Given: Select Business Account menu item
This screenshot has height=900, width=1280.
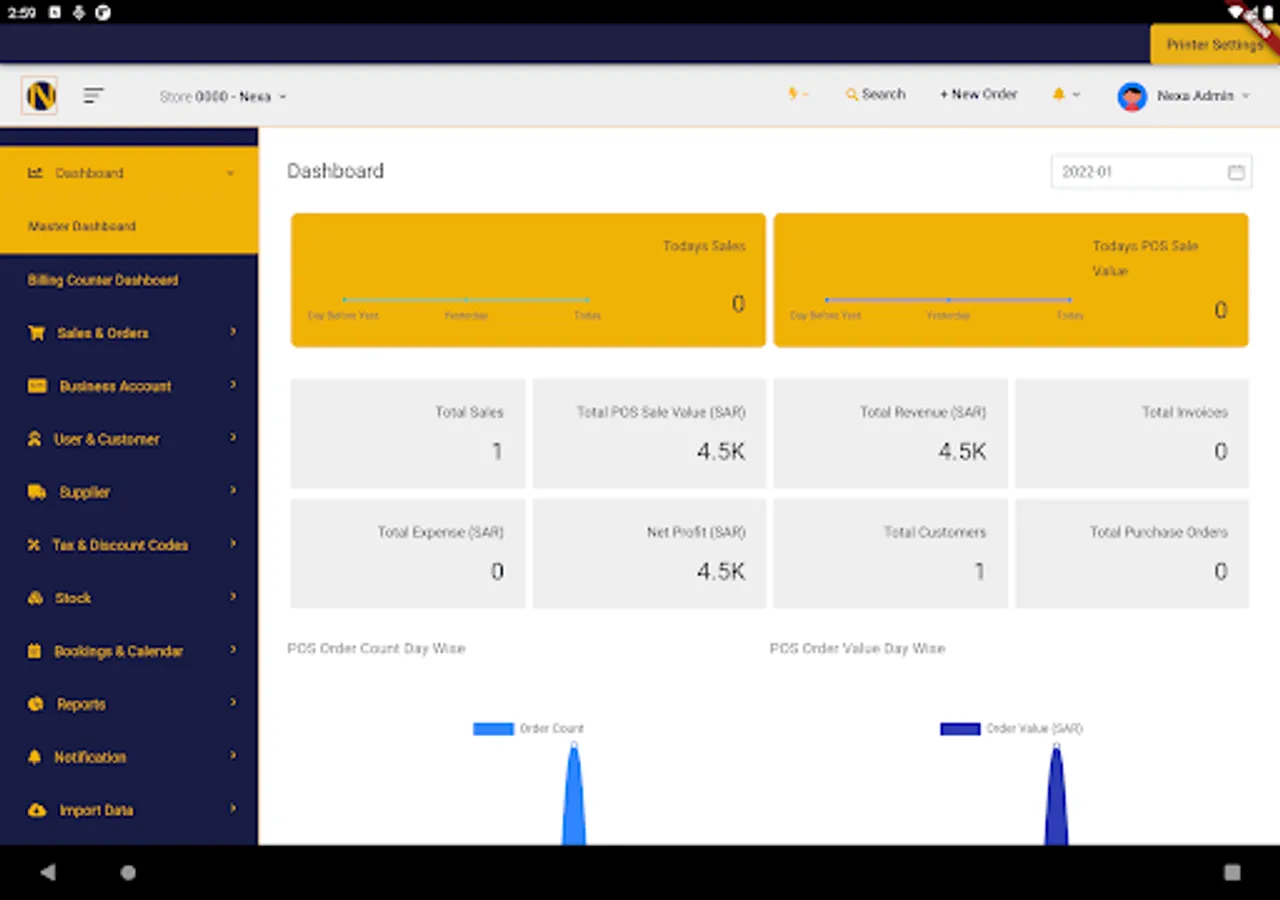Looking at the screenshot, I should click(129, 386).
